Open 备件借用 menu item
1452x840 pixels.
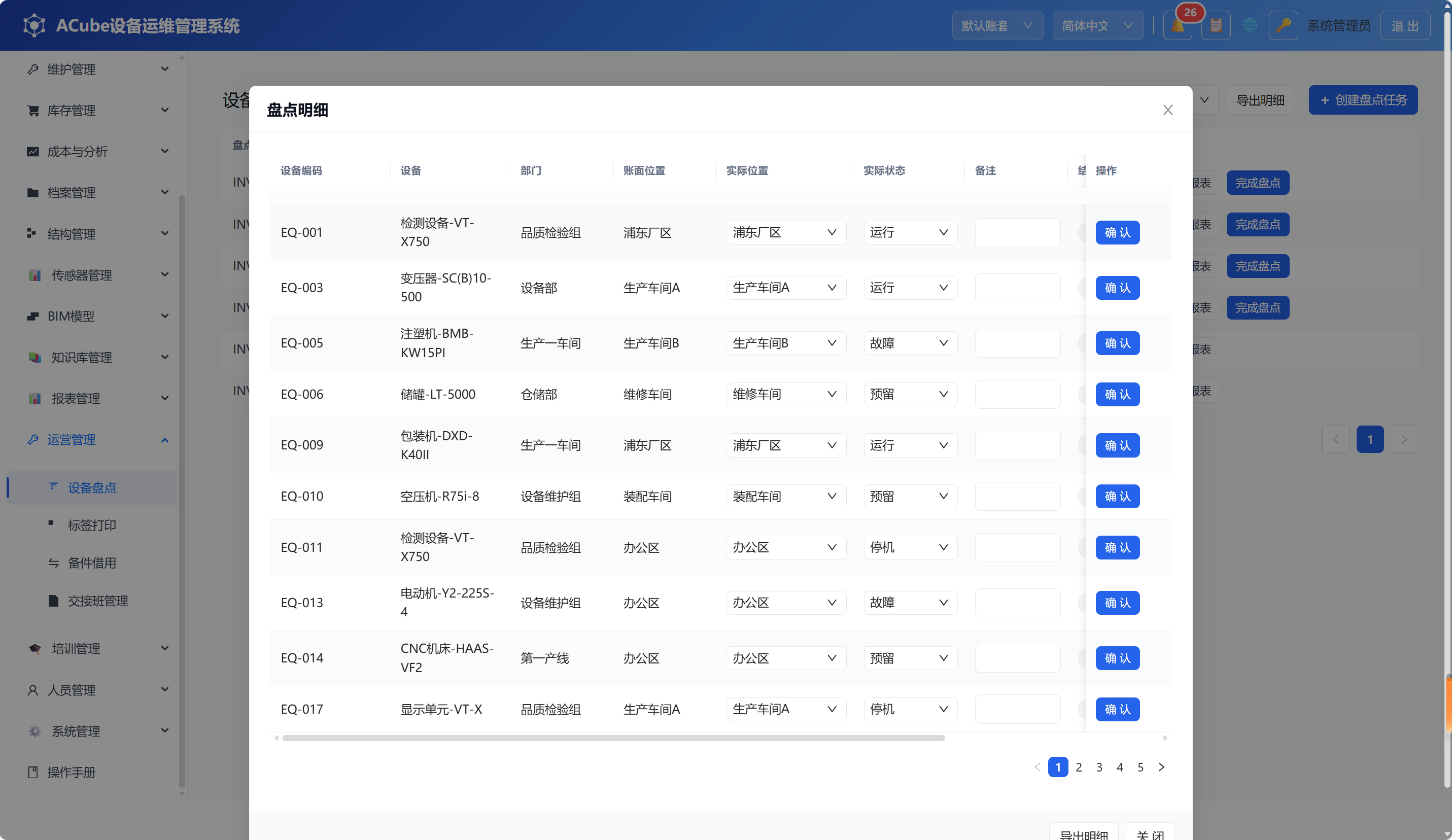coord(92,563)
